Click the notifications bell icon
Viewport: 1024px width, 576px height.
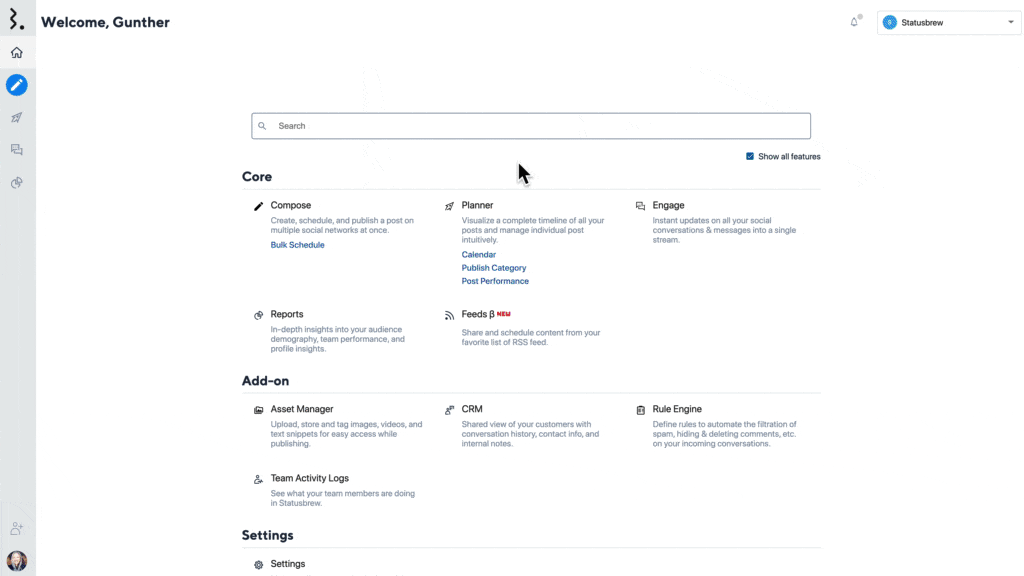pos(854,21)
